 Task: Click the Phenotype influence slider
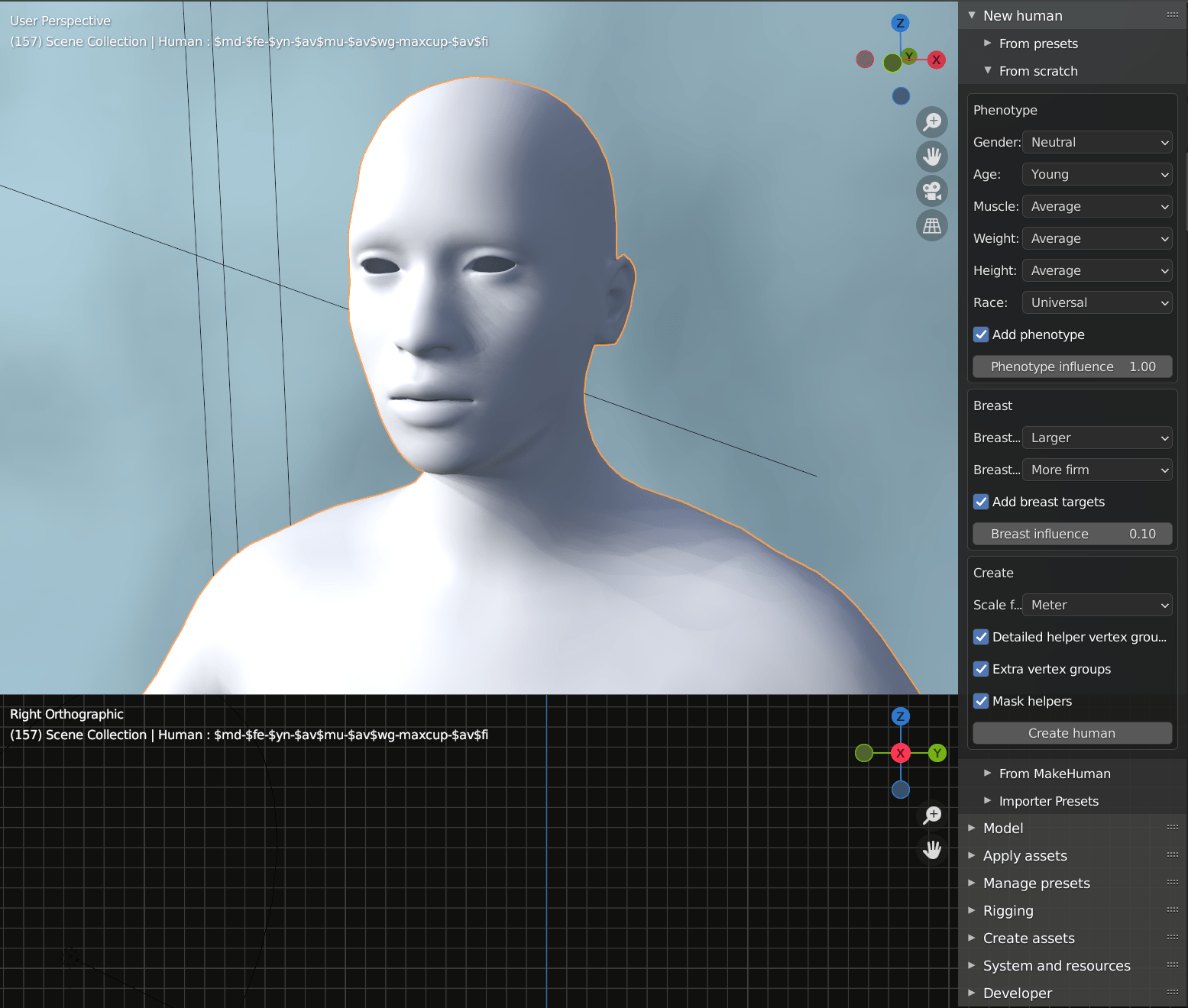(x=1072, y=367)
